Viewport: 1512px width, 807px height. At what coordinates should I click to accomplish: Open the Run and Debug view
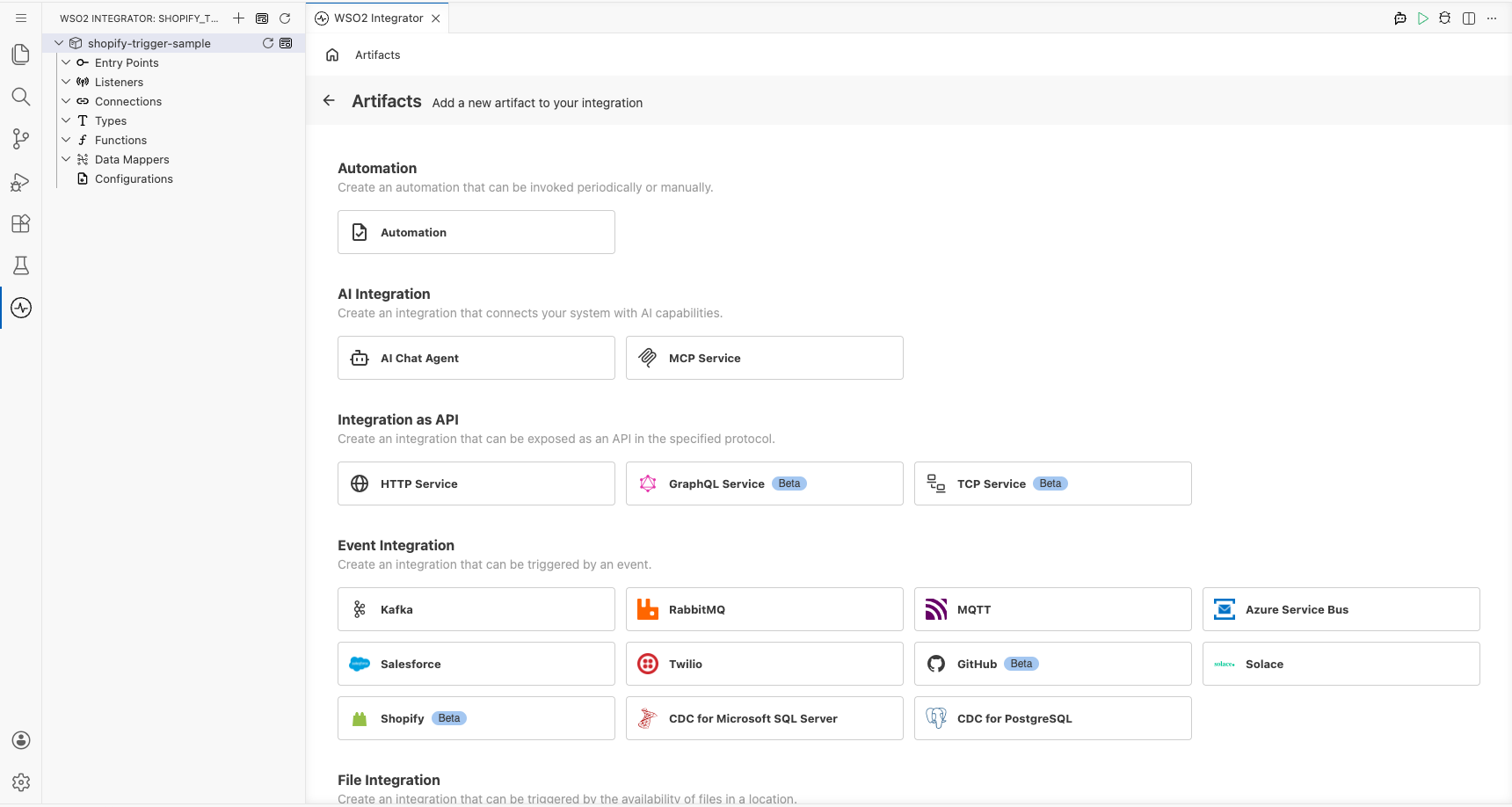pyautogui.click(x=21, y=181)
